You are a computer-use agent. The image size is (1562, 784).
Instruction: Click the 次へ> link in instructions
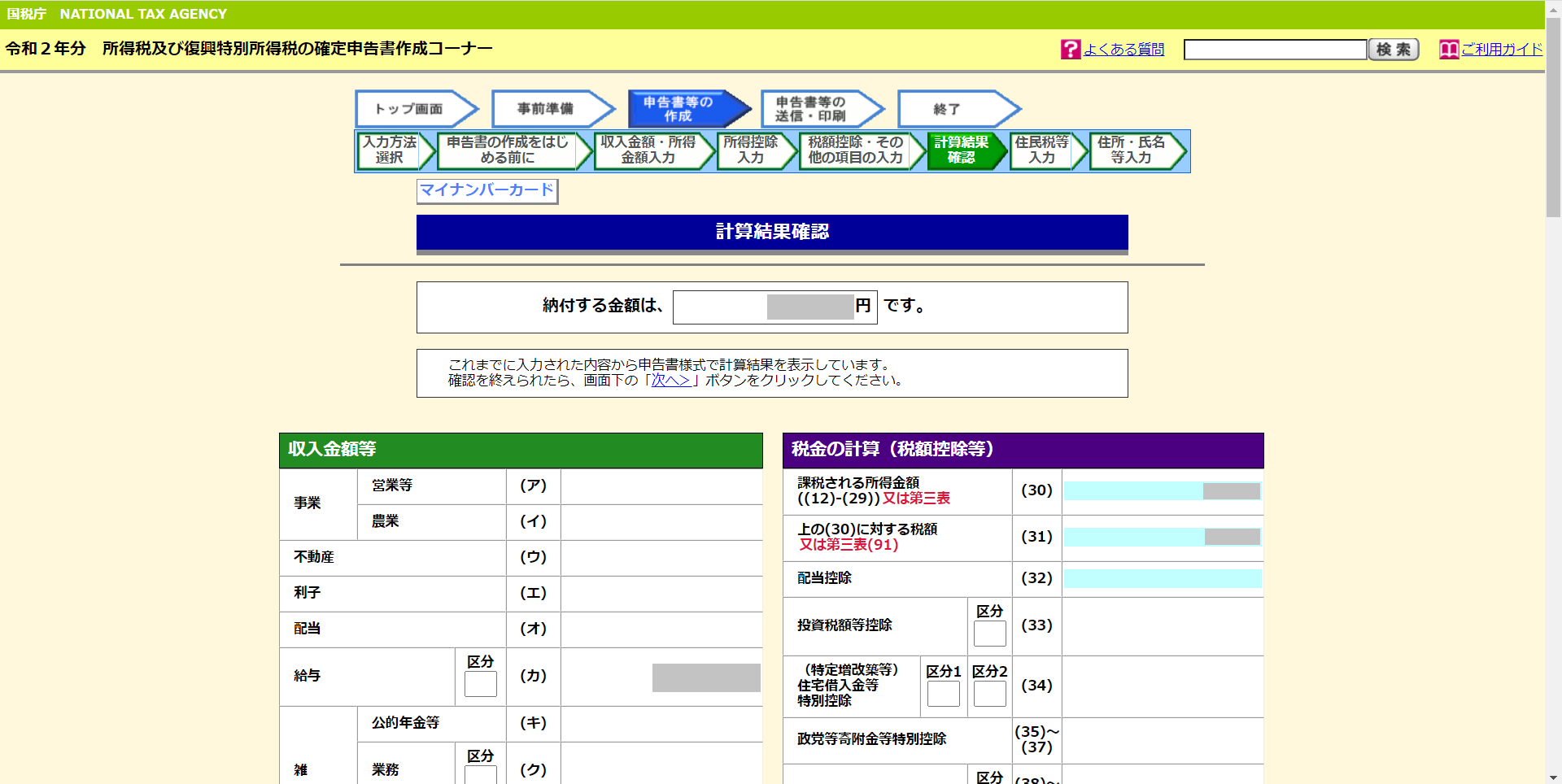(670, 380)
